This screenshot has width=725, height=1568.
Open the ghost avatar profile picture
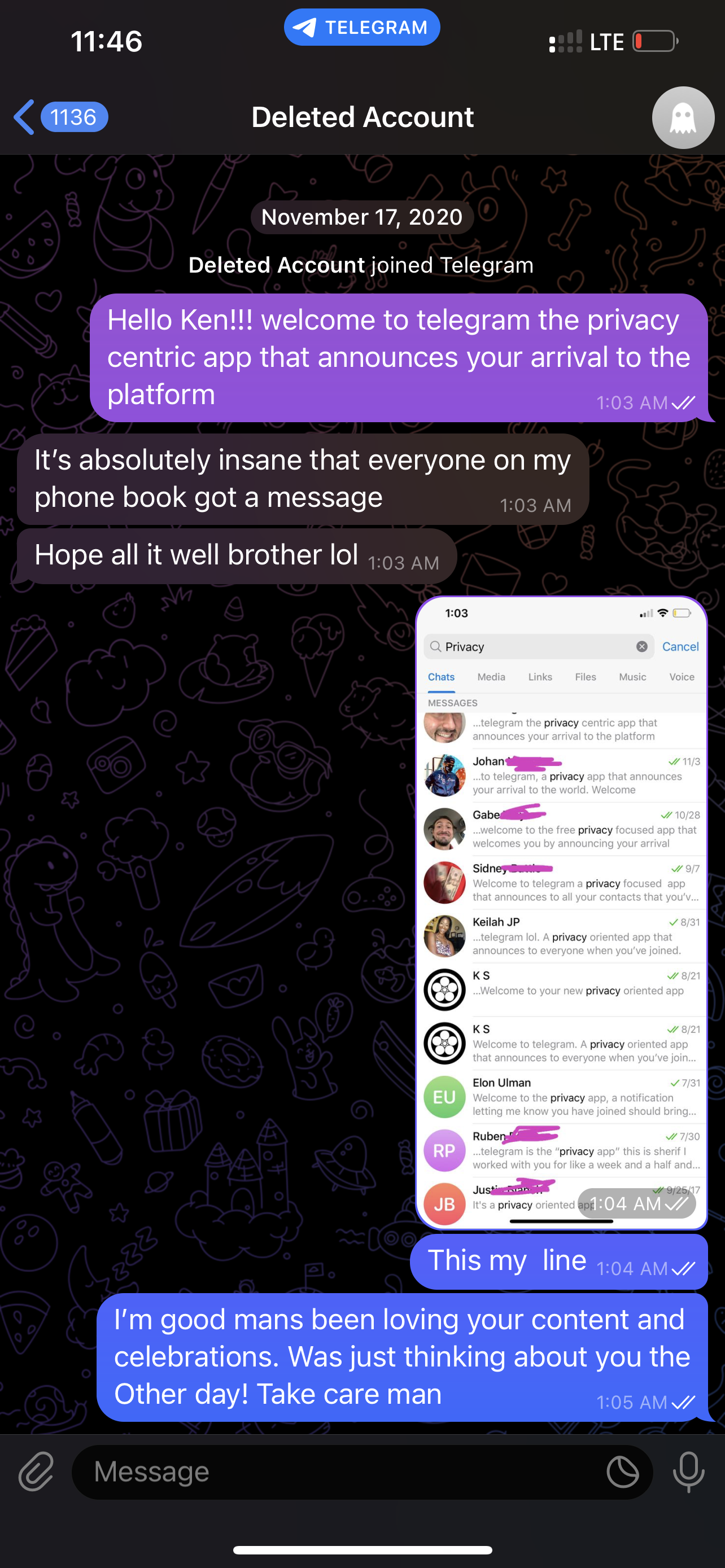683,117
